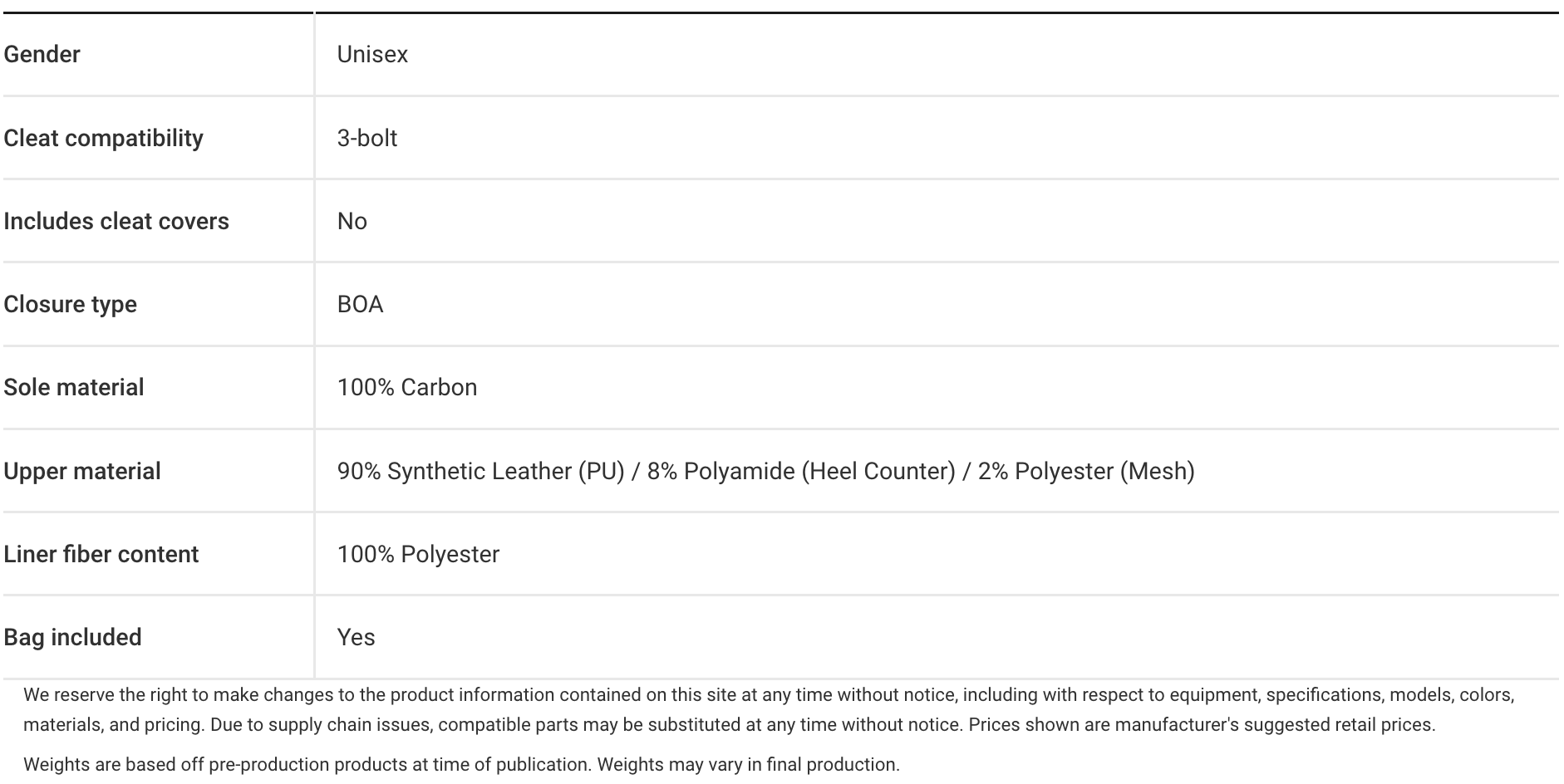Click the Cleat compatibility label
This screenshot has width=1564, height=784.
pyautogui.click(x=103, y=138)
